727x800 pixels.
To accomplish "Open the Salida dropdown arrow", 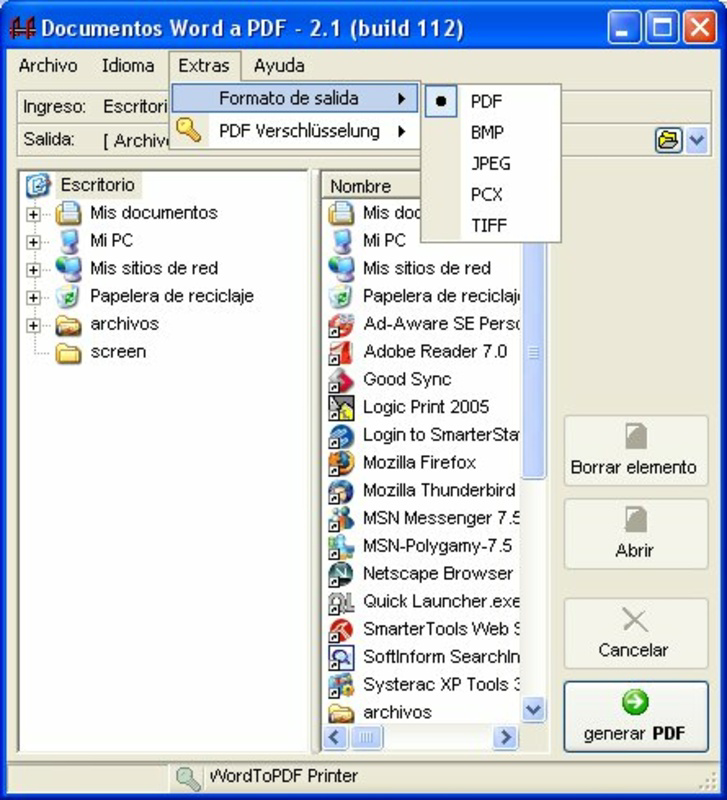I will 697,139.
